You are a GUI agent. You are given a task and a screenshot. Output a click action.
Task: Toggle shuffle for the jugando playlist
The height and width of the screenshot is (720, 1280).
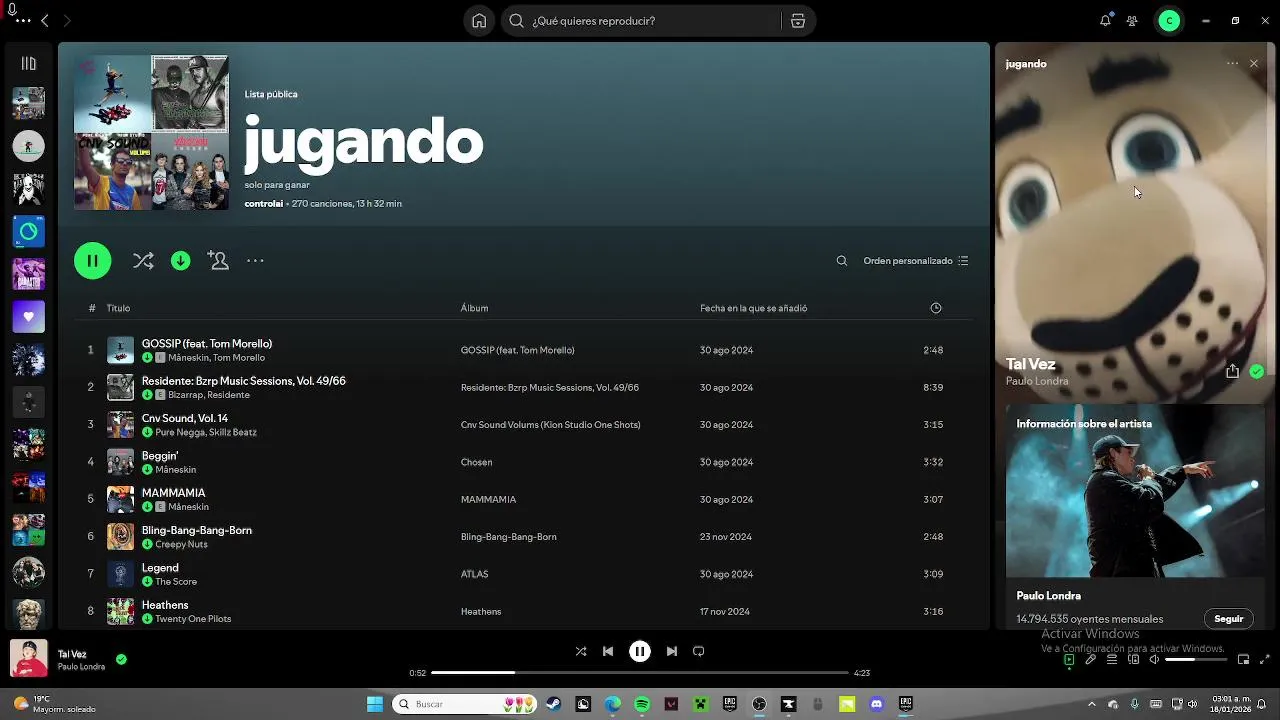pos(143,261)
